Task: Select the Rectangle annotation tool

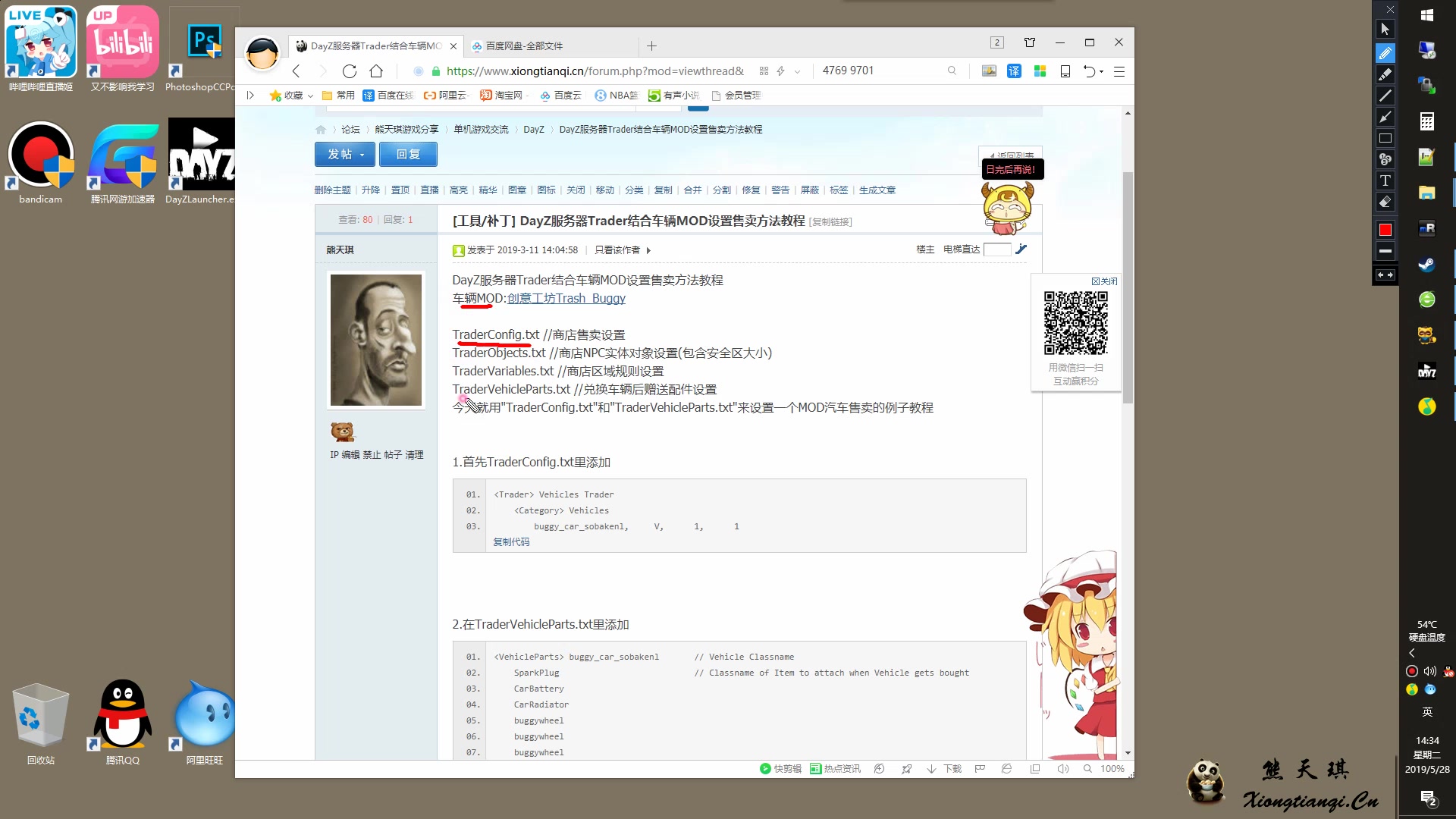Action: tap(1385, 138)
